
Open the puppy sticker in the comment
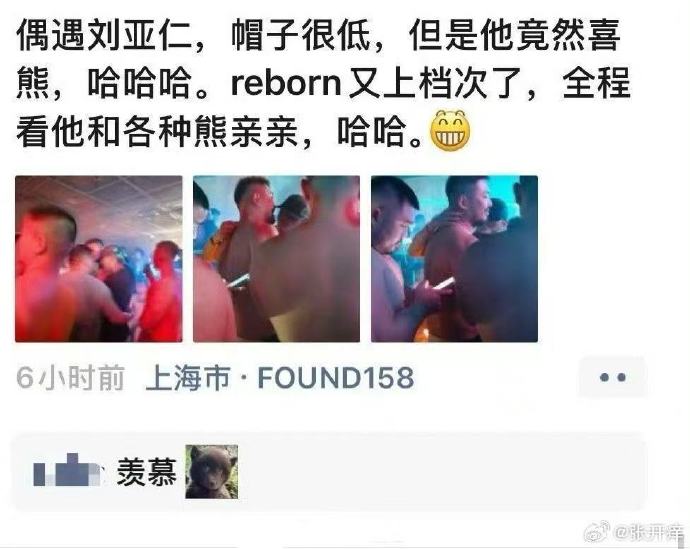212,472
